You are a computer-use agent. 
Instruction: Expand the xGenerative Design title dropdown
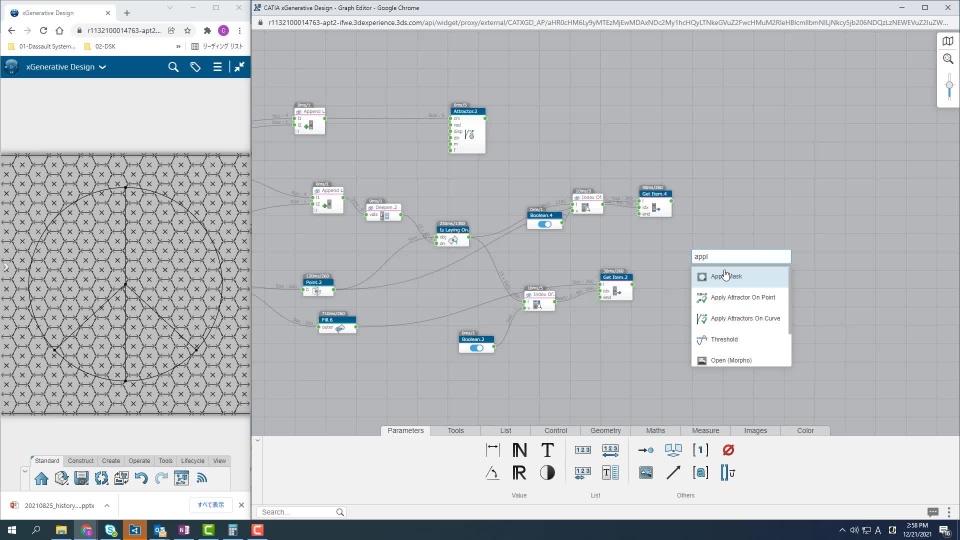(102, 67)
